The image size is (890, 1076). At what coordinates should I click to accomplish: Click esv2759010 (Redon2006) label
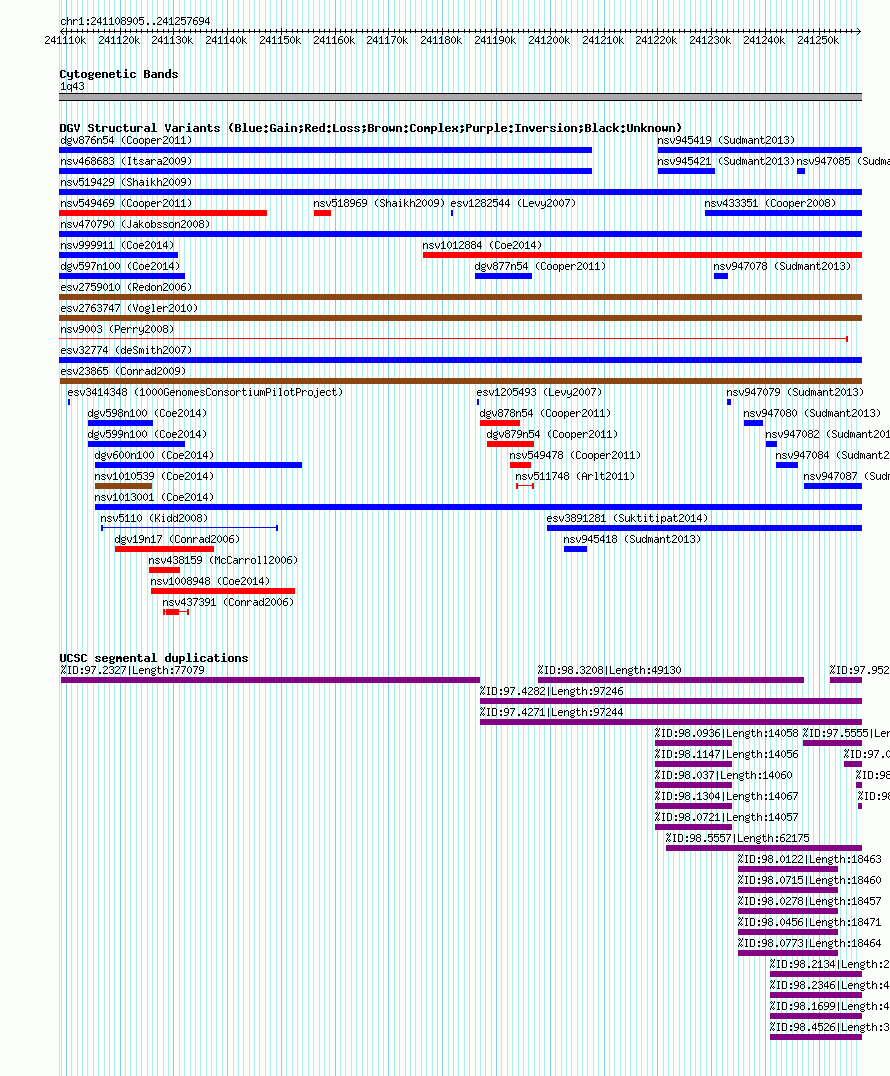(126, 288)
